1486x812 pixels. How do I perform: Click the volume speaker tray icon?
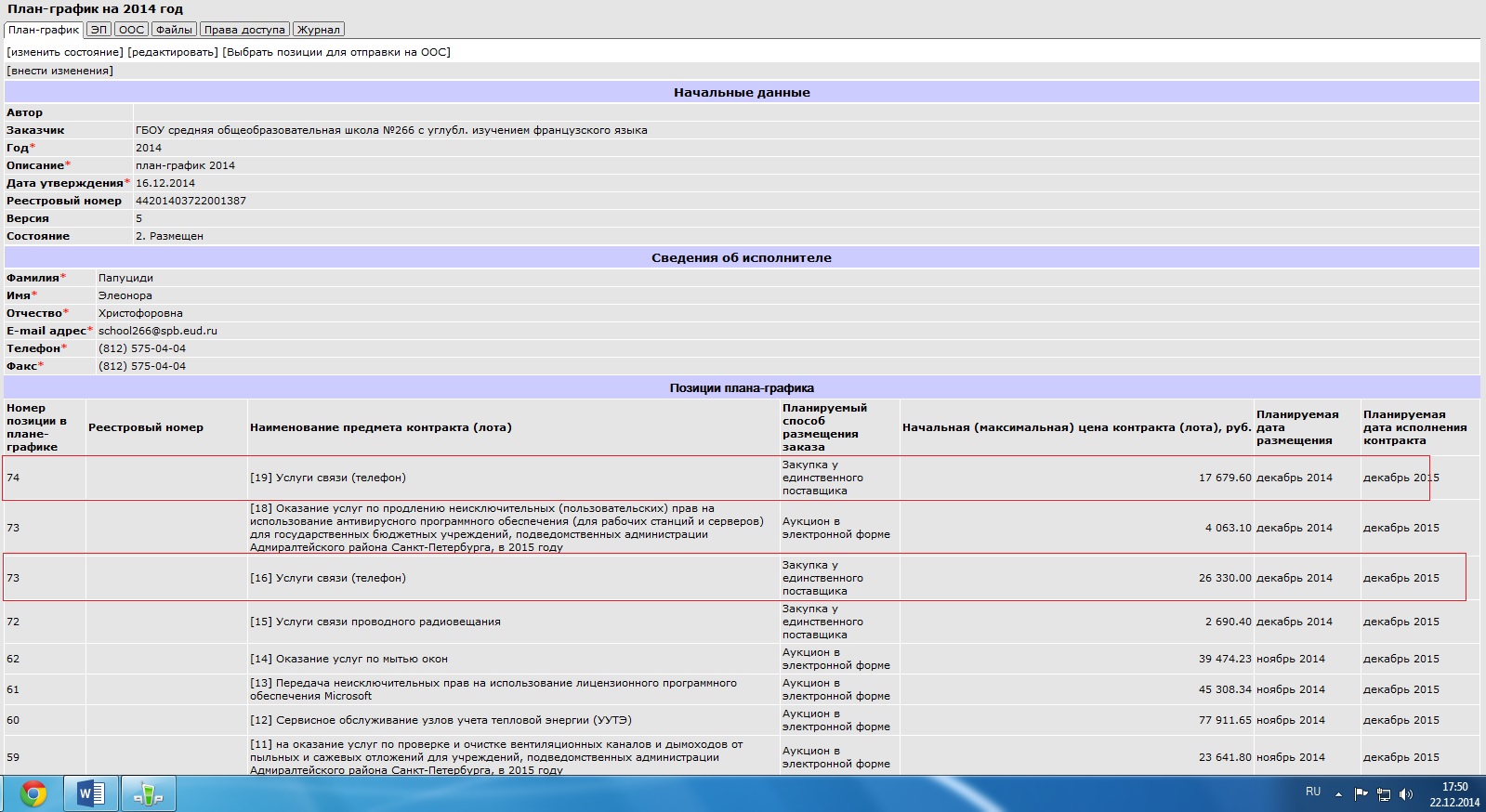coord(1405,793)
